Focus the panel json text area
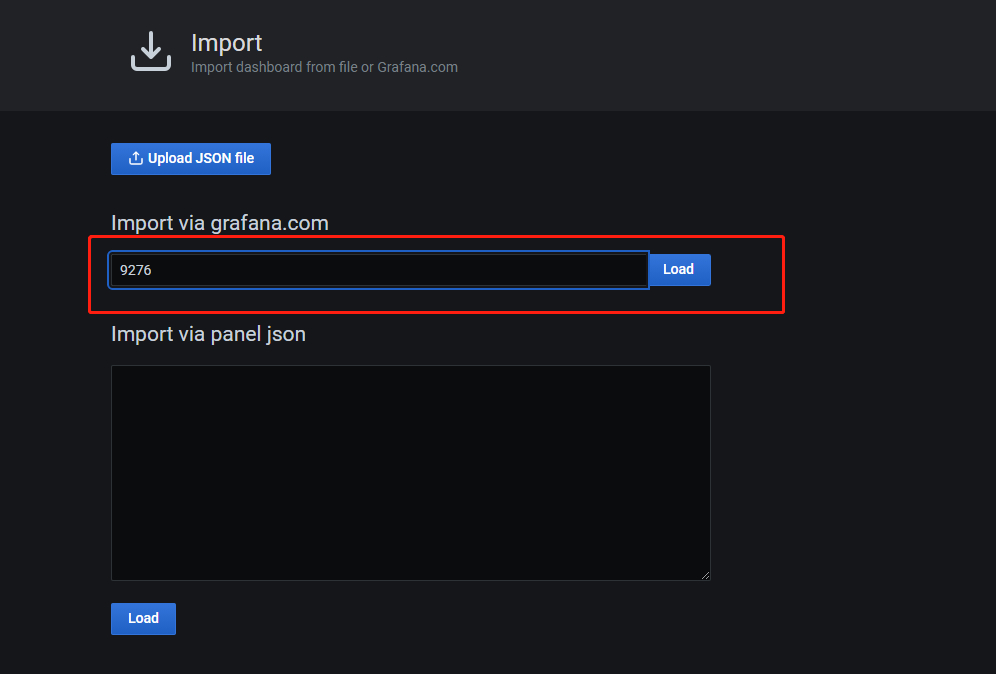 pyautogui.click(x=411, y=473)
